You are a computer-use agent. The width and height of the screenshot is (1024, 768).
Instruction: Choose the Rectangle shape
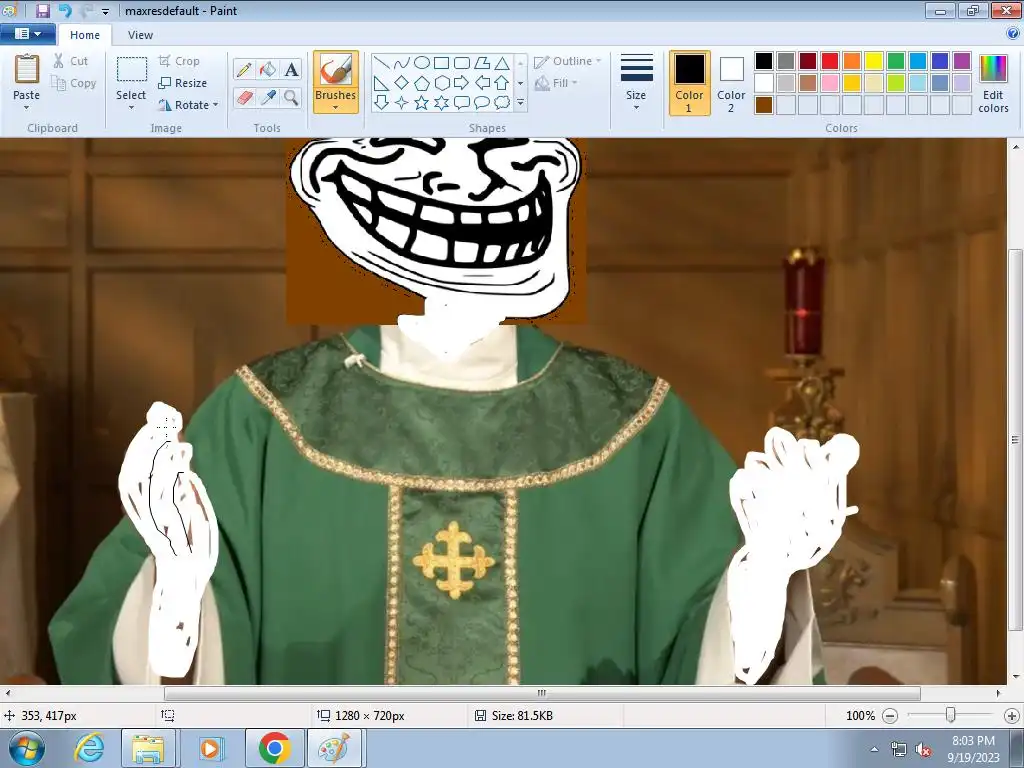tap(441, 63)
